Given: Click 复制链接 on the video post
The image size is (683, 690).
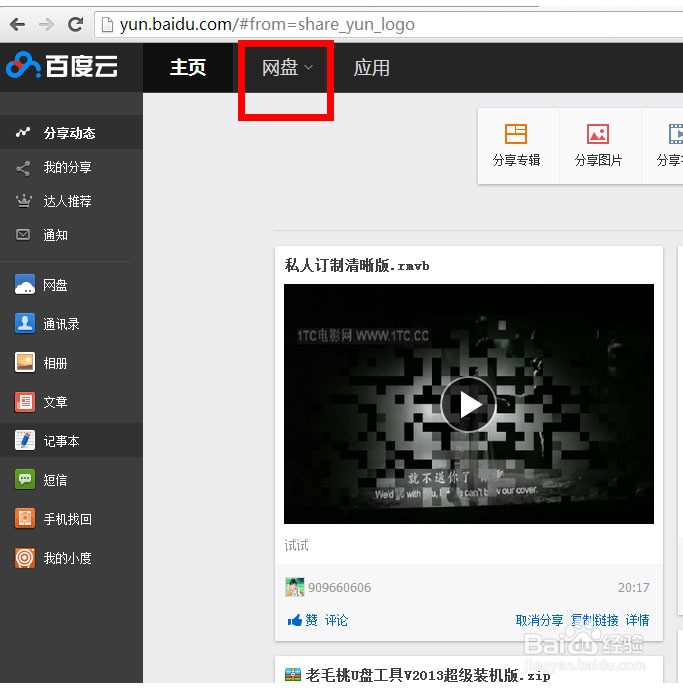Looking at the screenshot, I should 595,620.
